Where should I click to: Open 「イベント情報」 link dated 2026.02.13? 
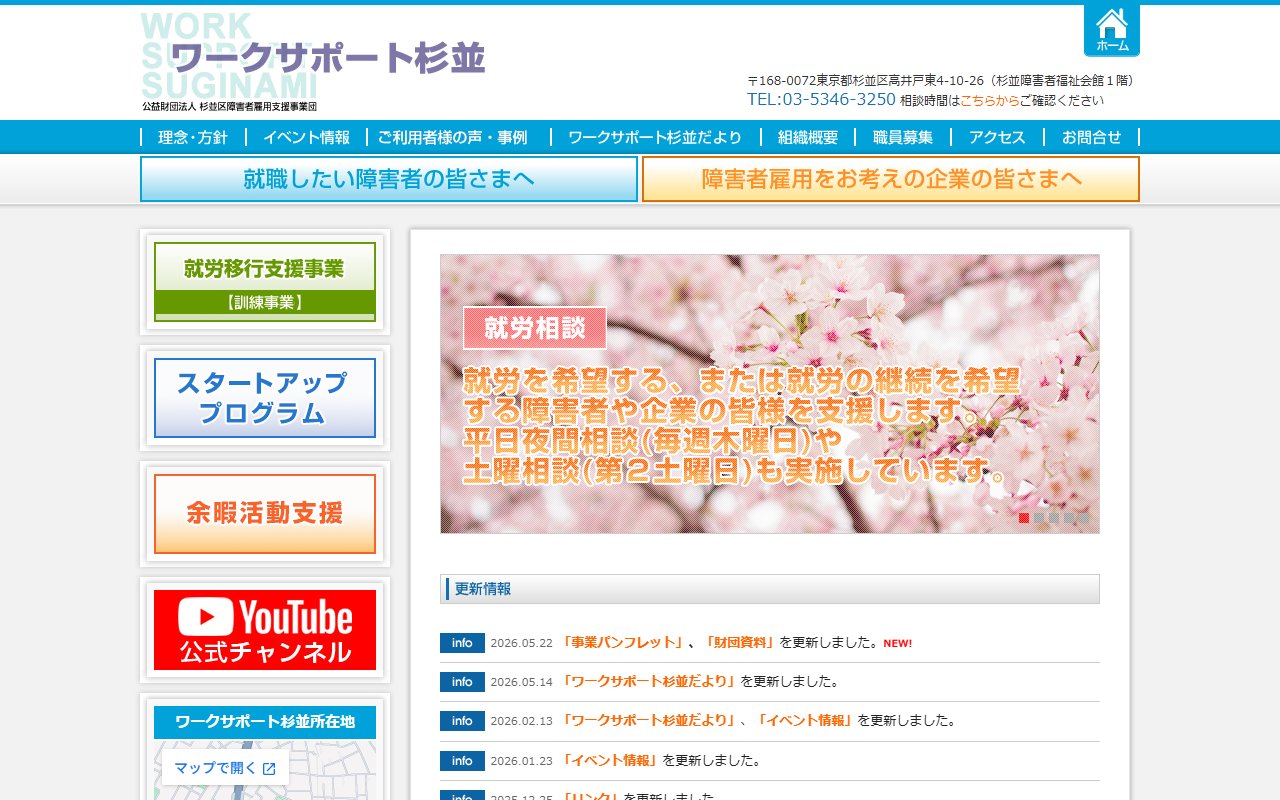[x=805, y=720]
